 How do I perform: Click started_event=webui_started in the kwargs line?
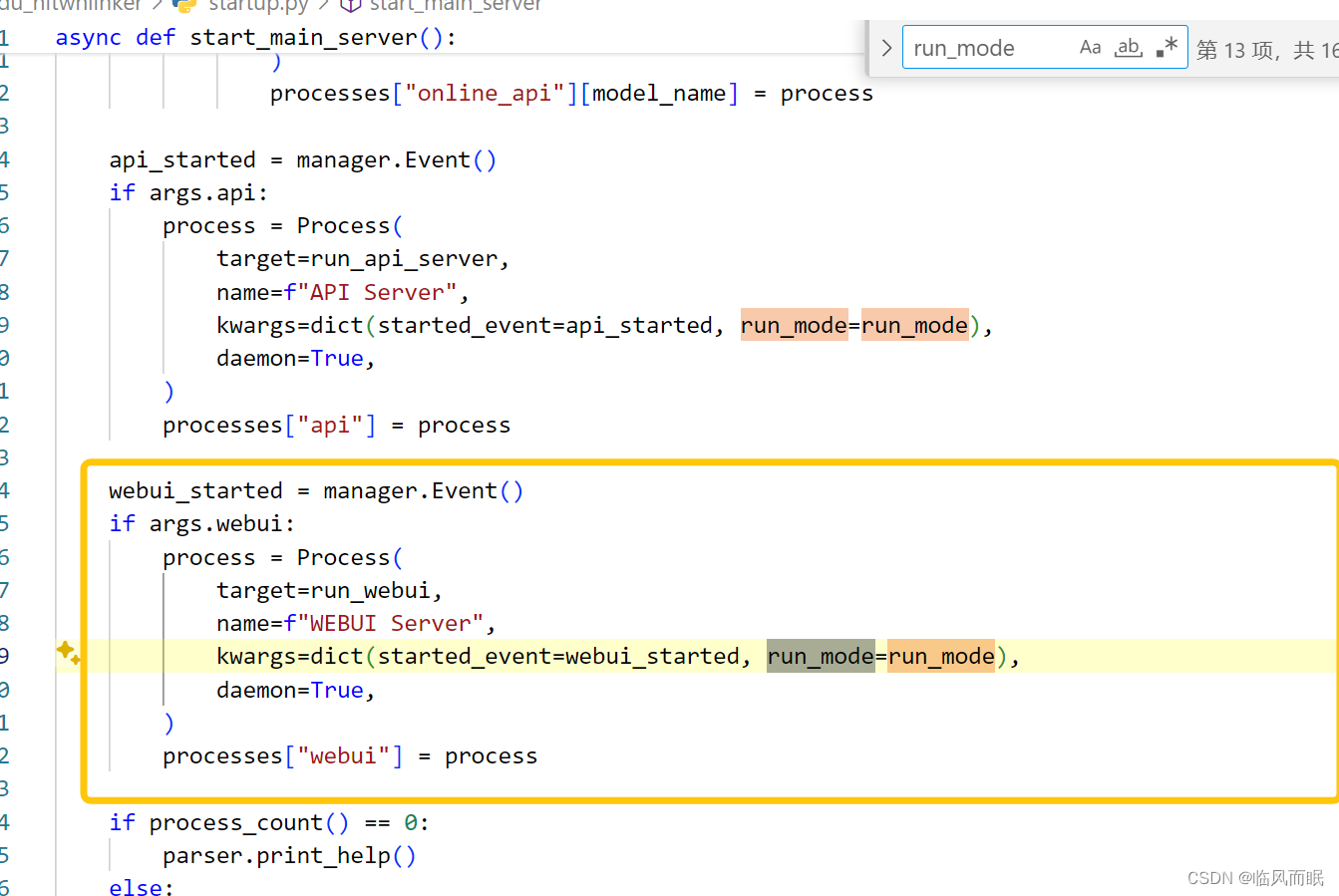point(559,657)
